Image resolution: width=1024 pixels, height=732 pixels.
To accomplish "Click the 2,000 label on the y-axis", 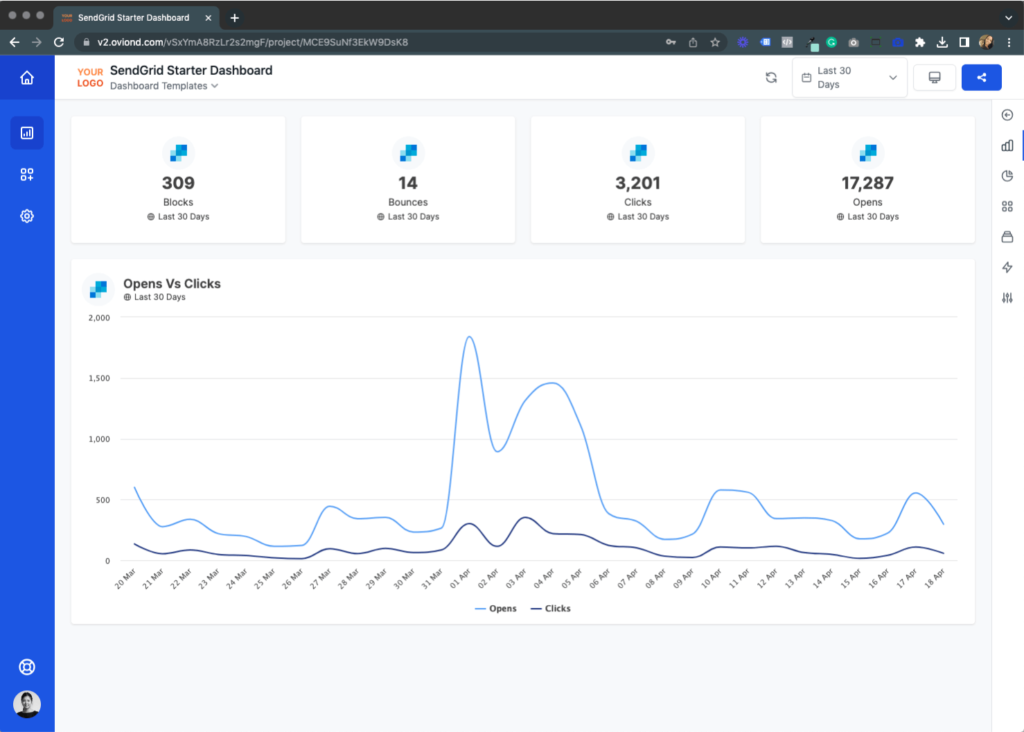I will coord(99,318).
